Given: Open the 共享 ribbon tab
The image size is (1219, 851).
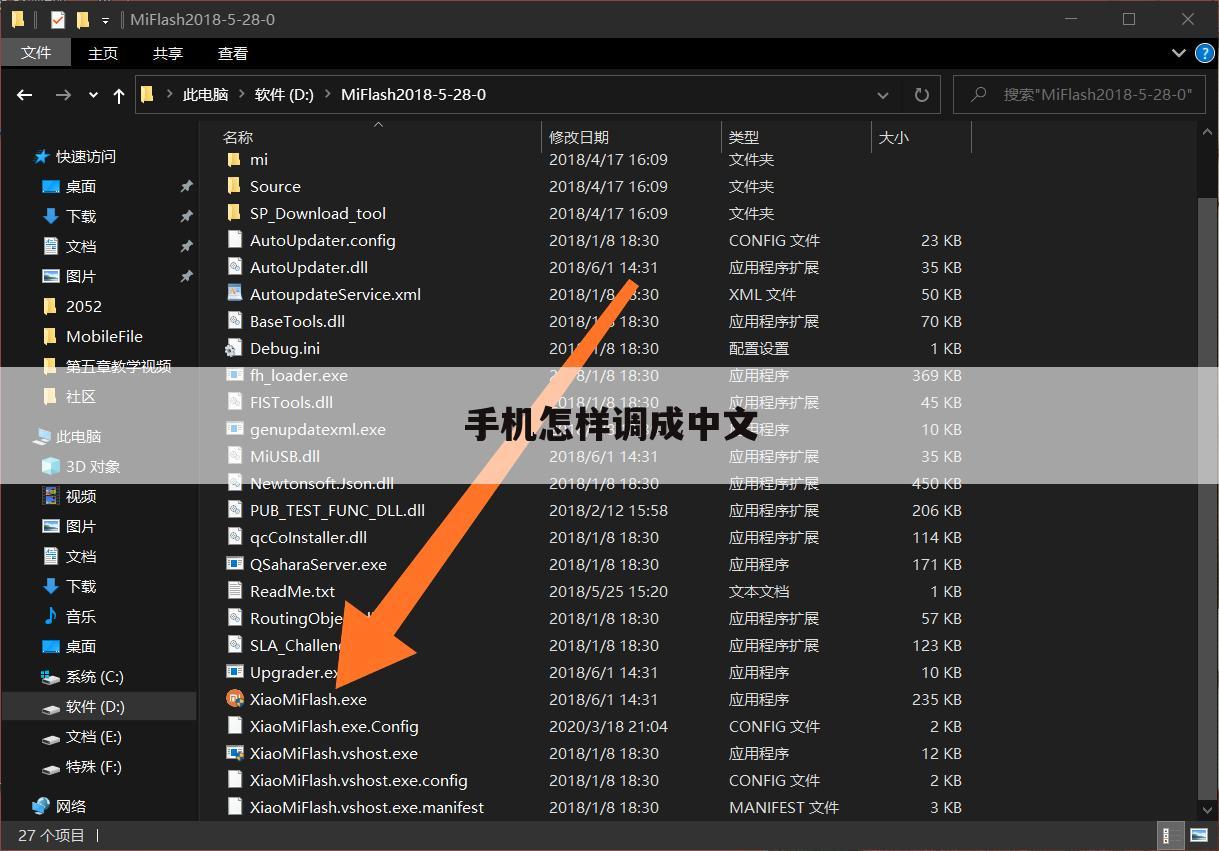Looking at the screenshot, I should (168, 53).
